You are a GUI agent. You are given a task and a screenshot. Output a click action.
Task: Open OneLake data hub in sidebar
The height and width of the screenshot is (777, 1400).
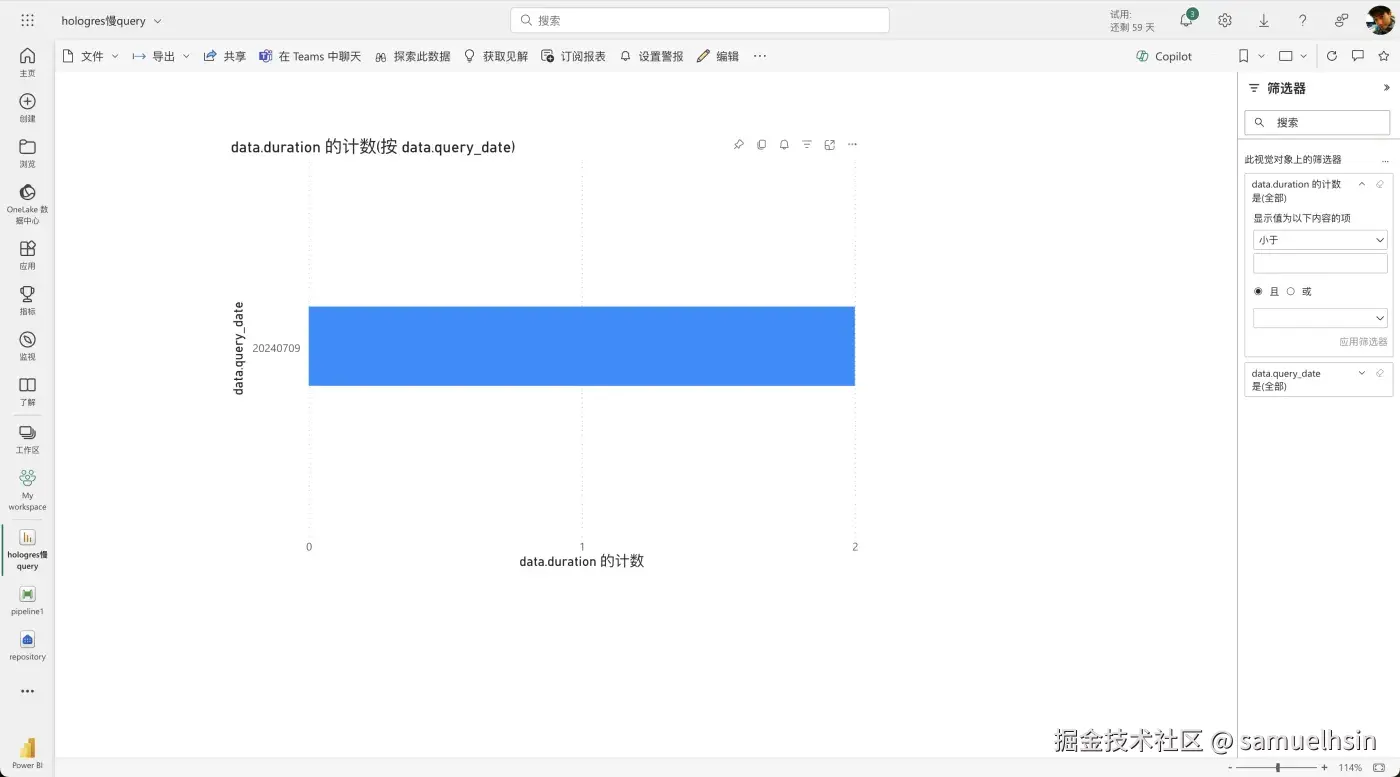(27, 203)
